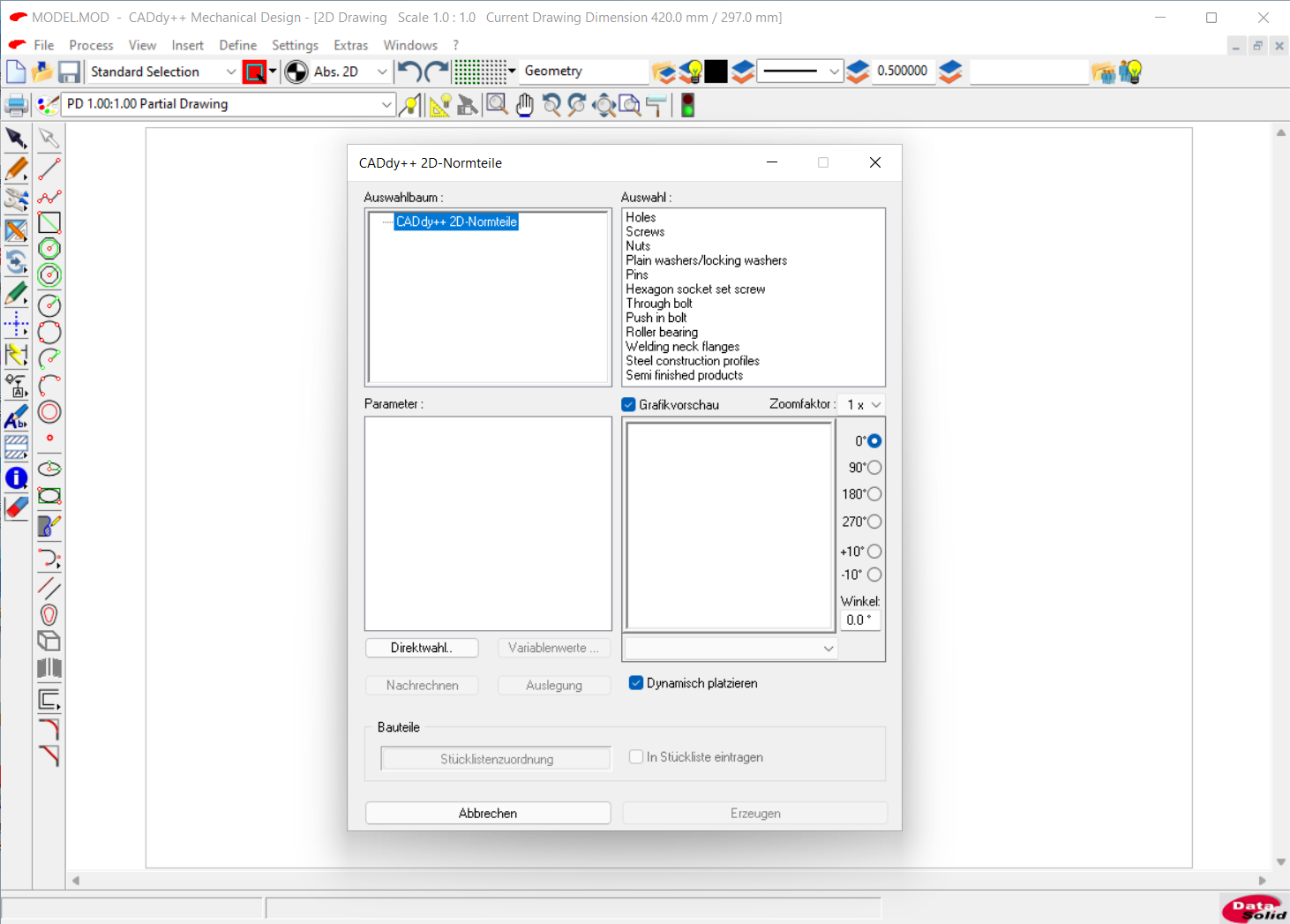
Task: Open the Define menu
Action: pyautogui.click(x=237, y=45)
